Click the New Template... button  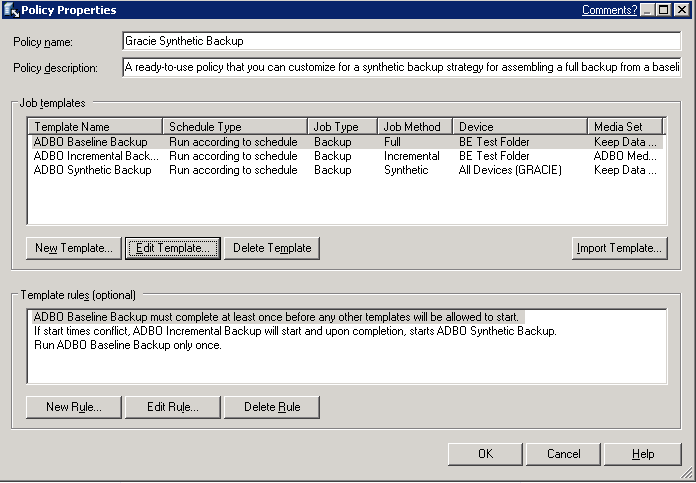(74, 248)
